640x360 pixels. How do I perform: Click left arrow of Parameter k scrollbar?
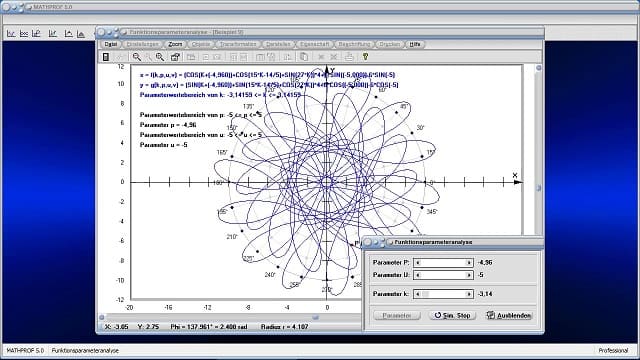[418, 294]
